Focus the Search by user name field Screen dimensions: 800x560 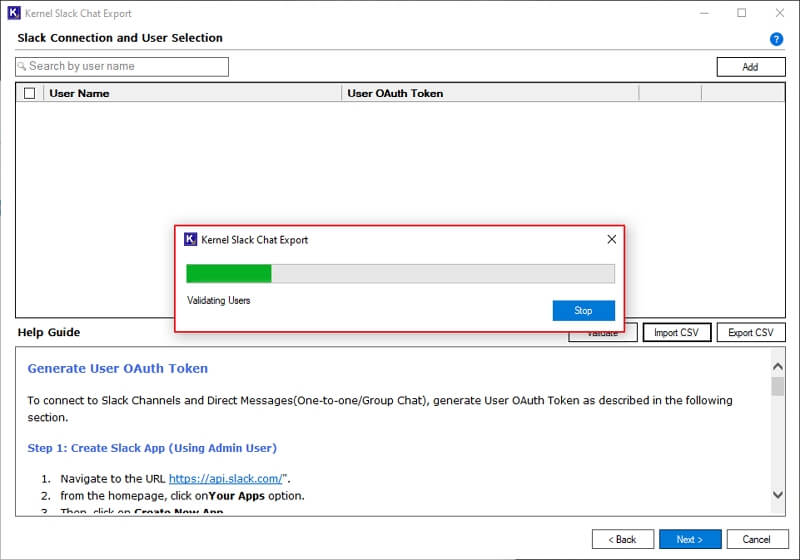[122, 66]
